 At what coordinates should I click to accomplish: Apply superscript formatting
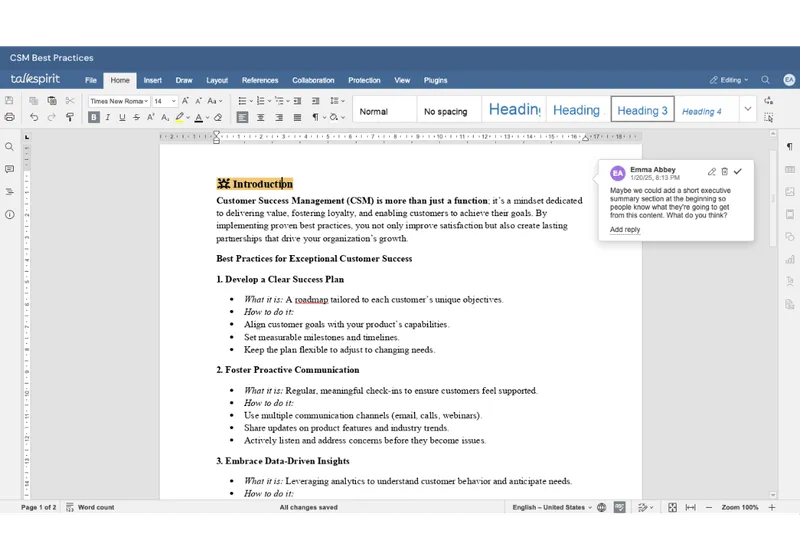click(x=151, y=117)
